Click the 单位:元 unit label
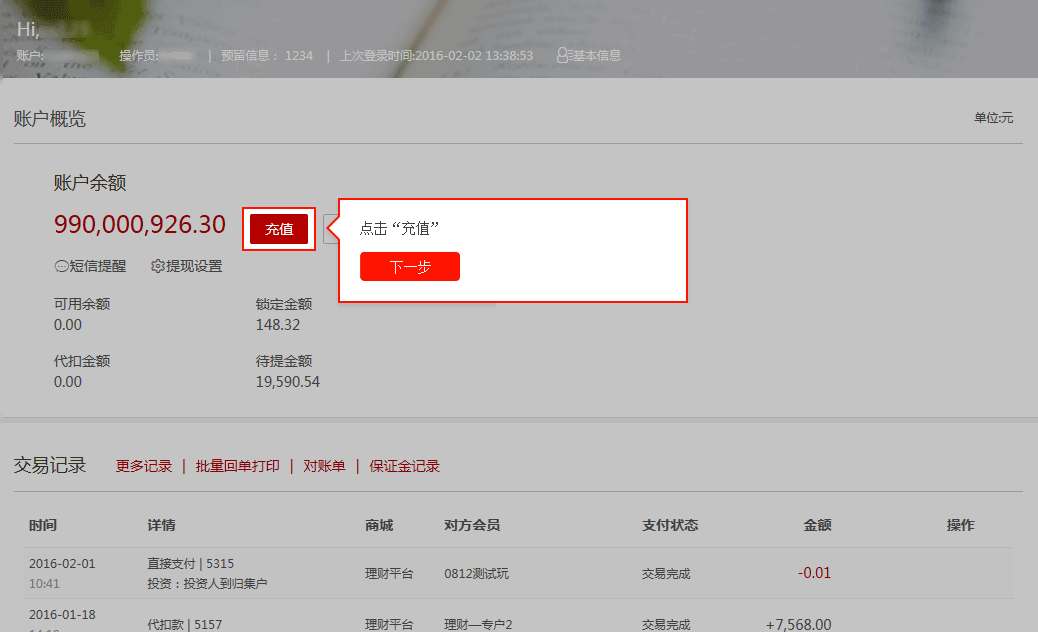 point(993,118)
